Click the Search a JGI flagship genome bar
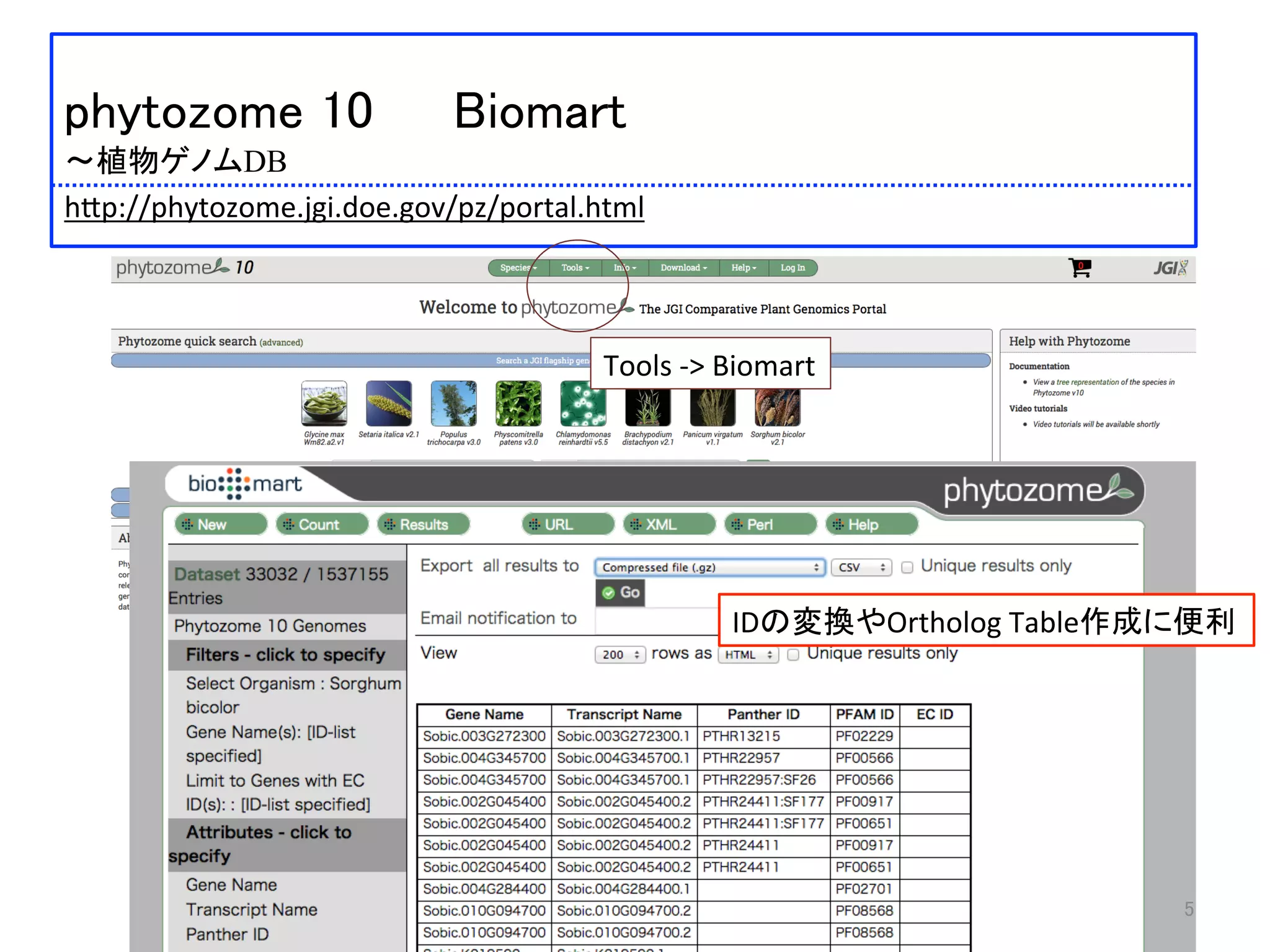The height and width of the screenshot is (952, 1270). coord(551,361)
